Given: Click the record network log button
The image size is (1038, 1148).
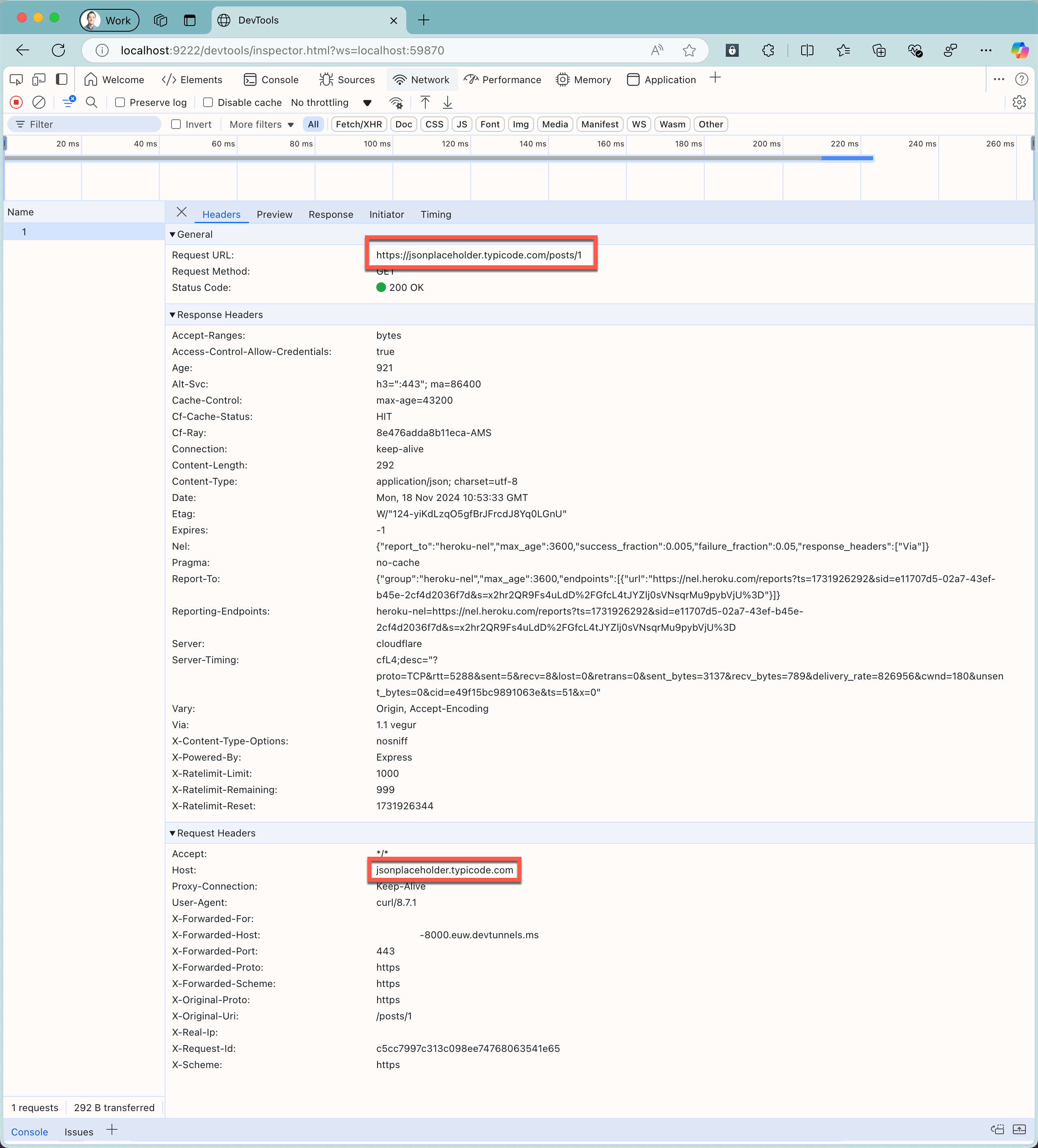Looking at the screenshot, I should click(x=17, y=103).
